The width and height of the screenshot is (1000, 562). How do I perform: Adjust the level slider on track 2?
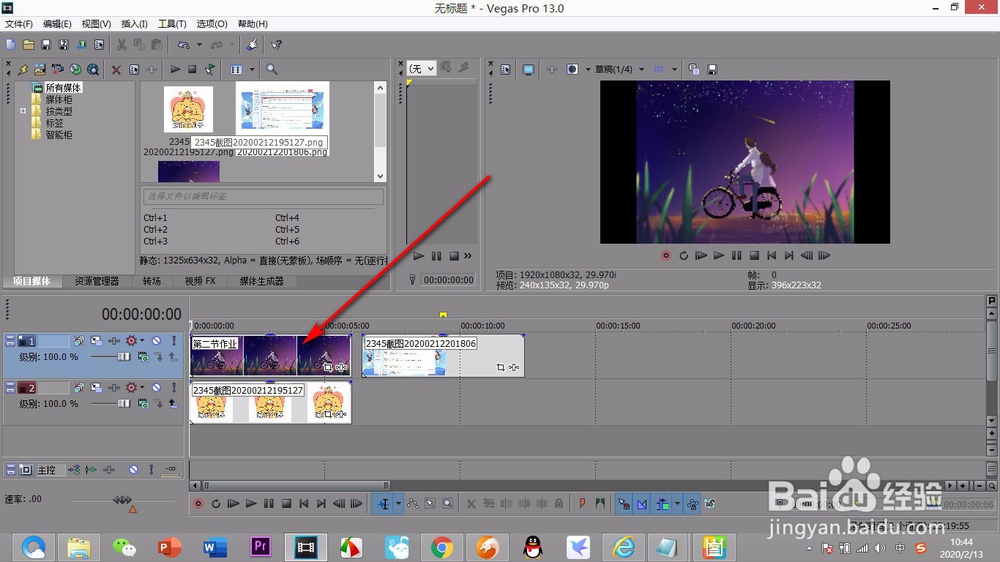pos(123,403)
